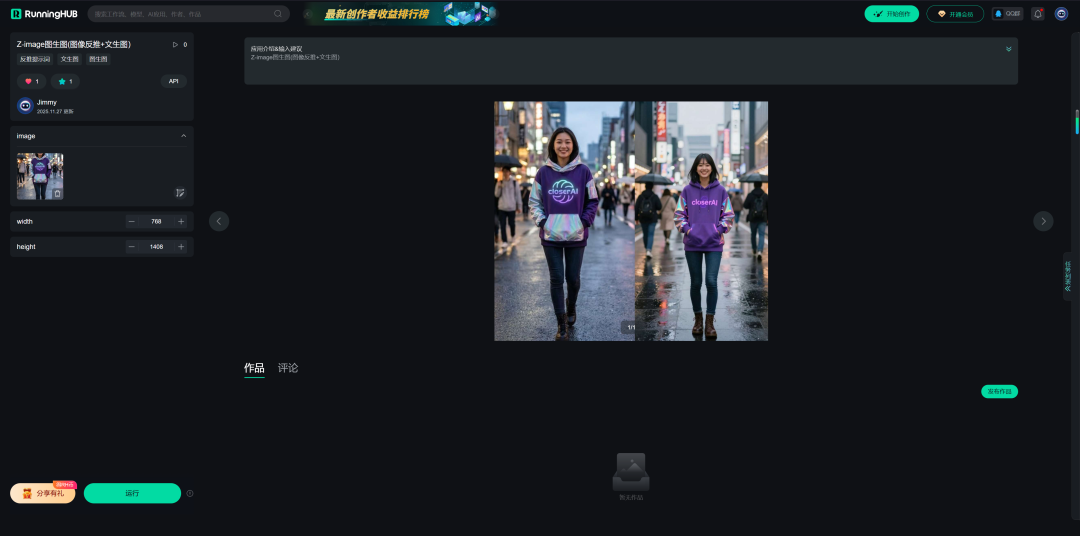
Task: Like the workflow with heart icon
Action: (32, 81)
